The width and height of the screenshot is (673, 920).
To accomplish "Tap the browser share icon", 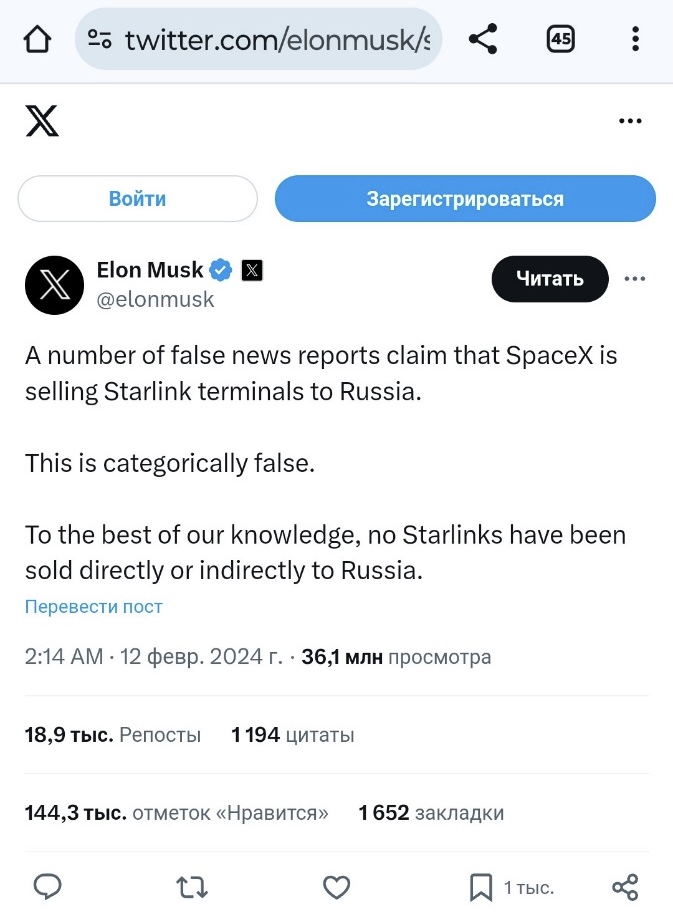I will (x=483, y=39).
